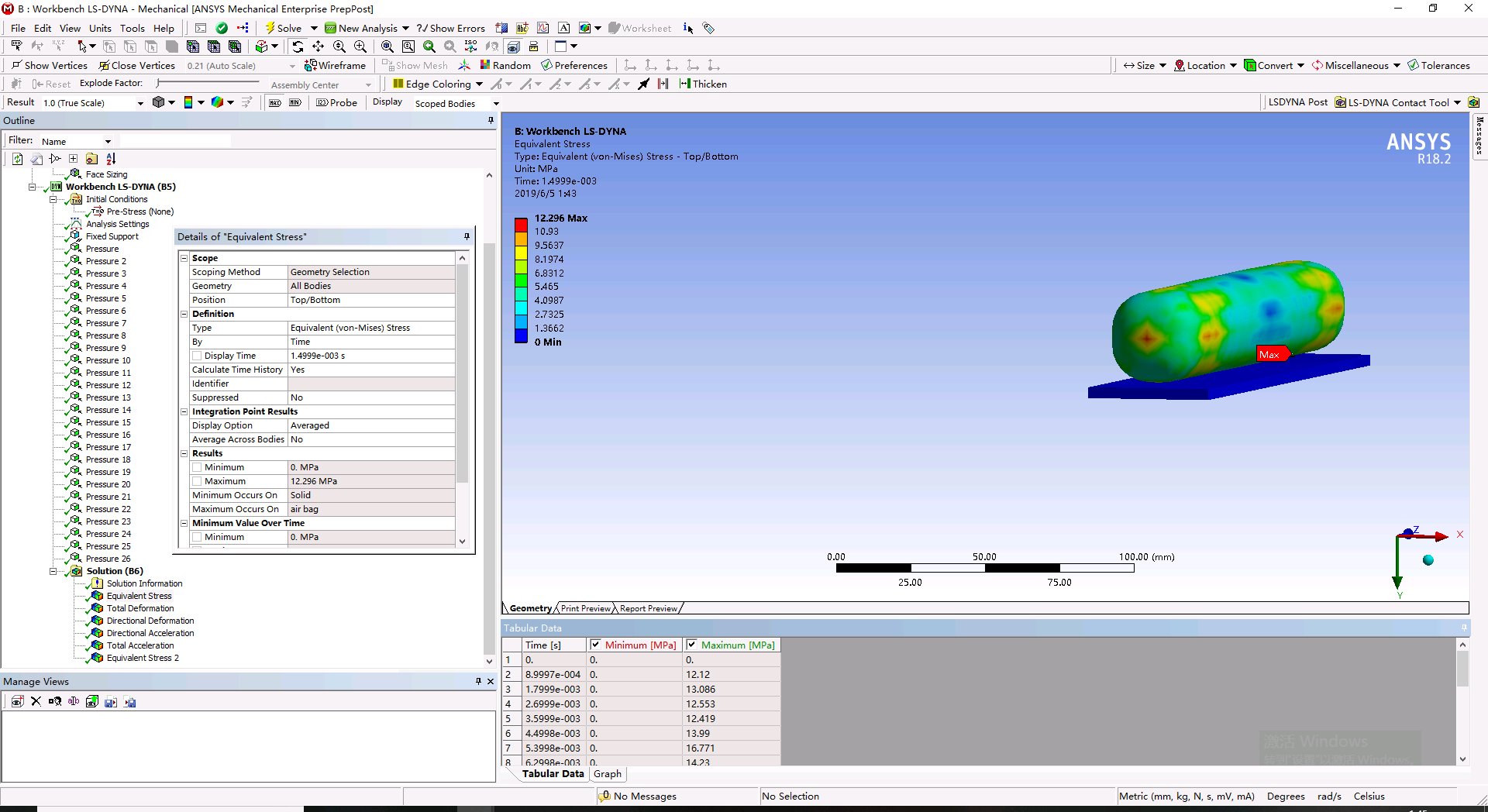Viewport: 1488px width, 812px height.
Task: Toggle the Results Maximum checkbox
Action: (197, 481)
